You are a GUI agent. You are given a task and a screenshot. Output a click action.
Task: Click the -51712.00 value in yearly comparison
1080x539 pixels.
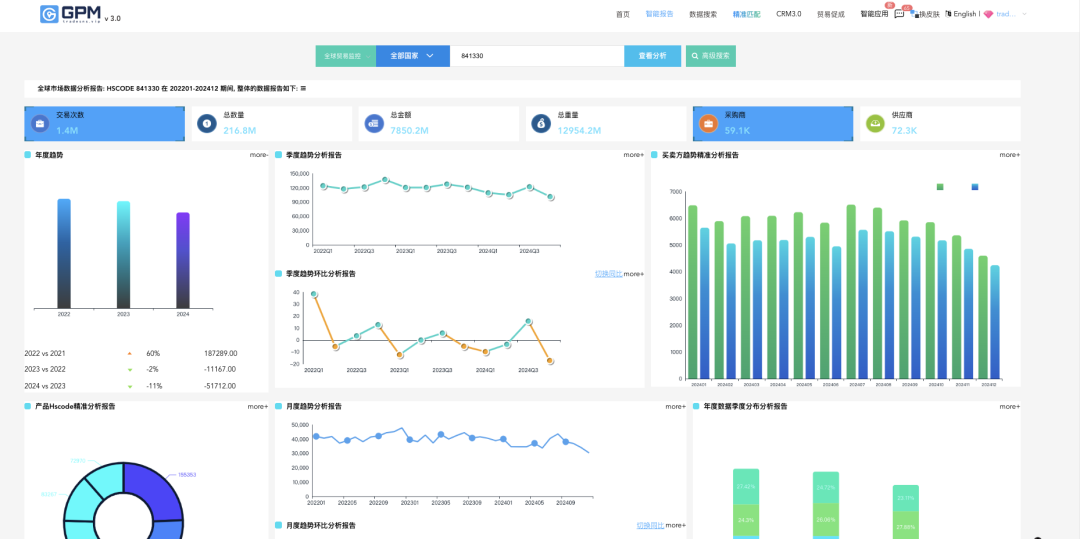click(x=220, y=386)
